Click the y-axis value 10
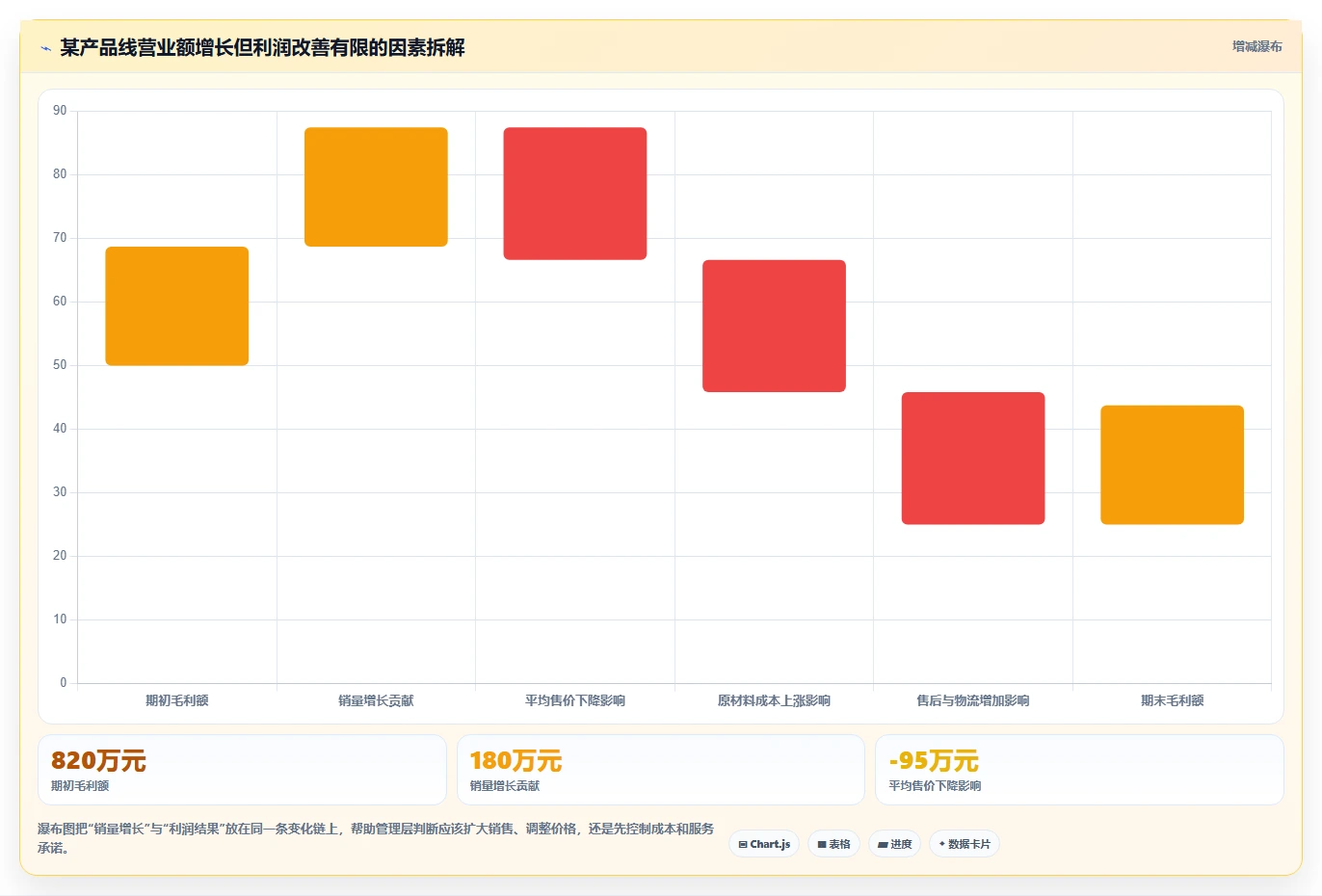Viewport: 1322px width, 896px height. click(60, 619)
